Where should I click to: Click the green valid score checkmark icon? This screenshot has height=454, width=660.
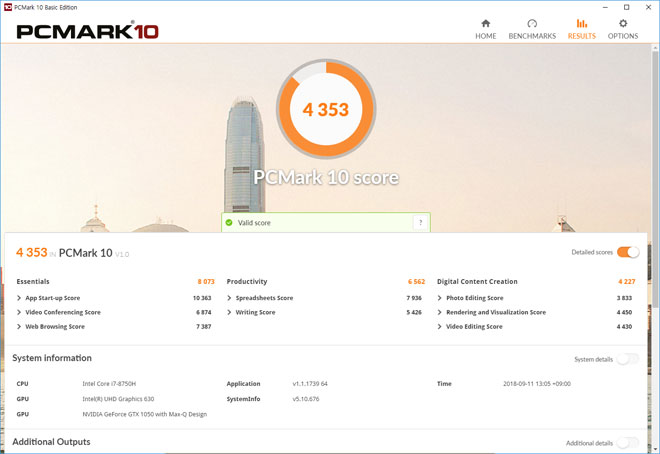point(229,222)
